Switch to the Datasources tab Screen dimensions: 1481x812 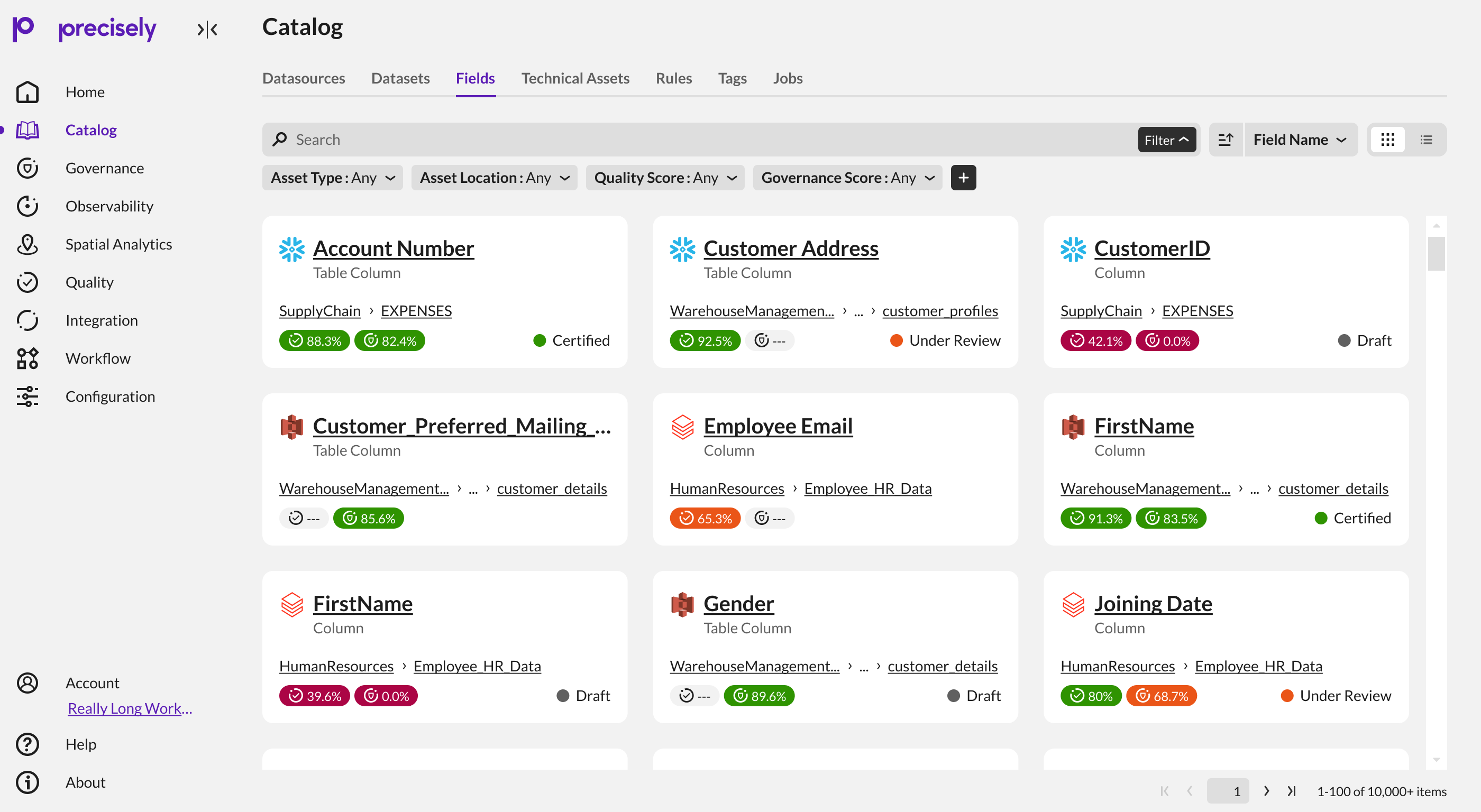[x=304, y=78]
